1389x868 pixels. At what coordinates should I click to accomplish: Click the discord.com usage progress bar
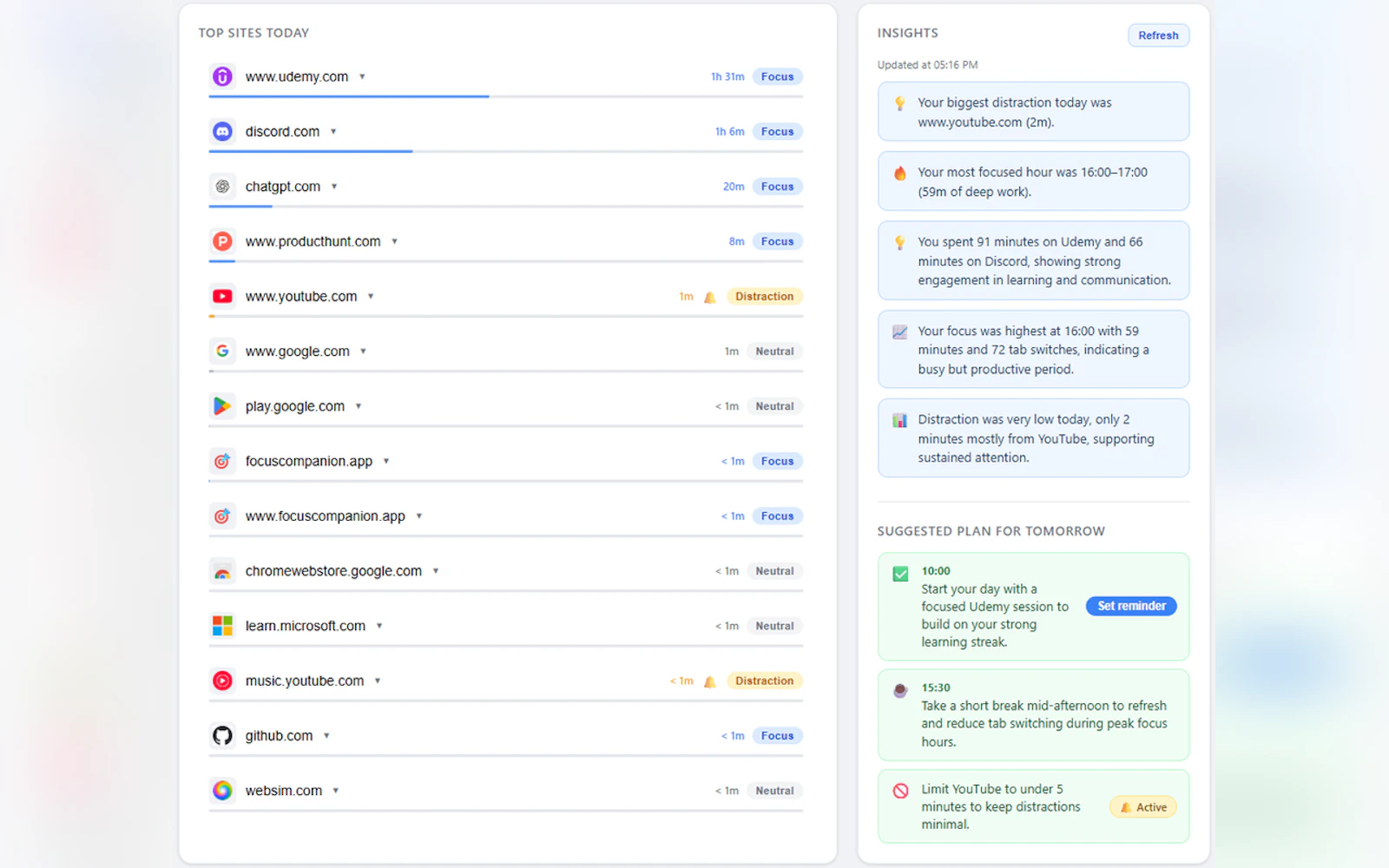[x=505, y=151]
